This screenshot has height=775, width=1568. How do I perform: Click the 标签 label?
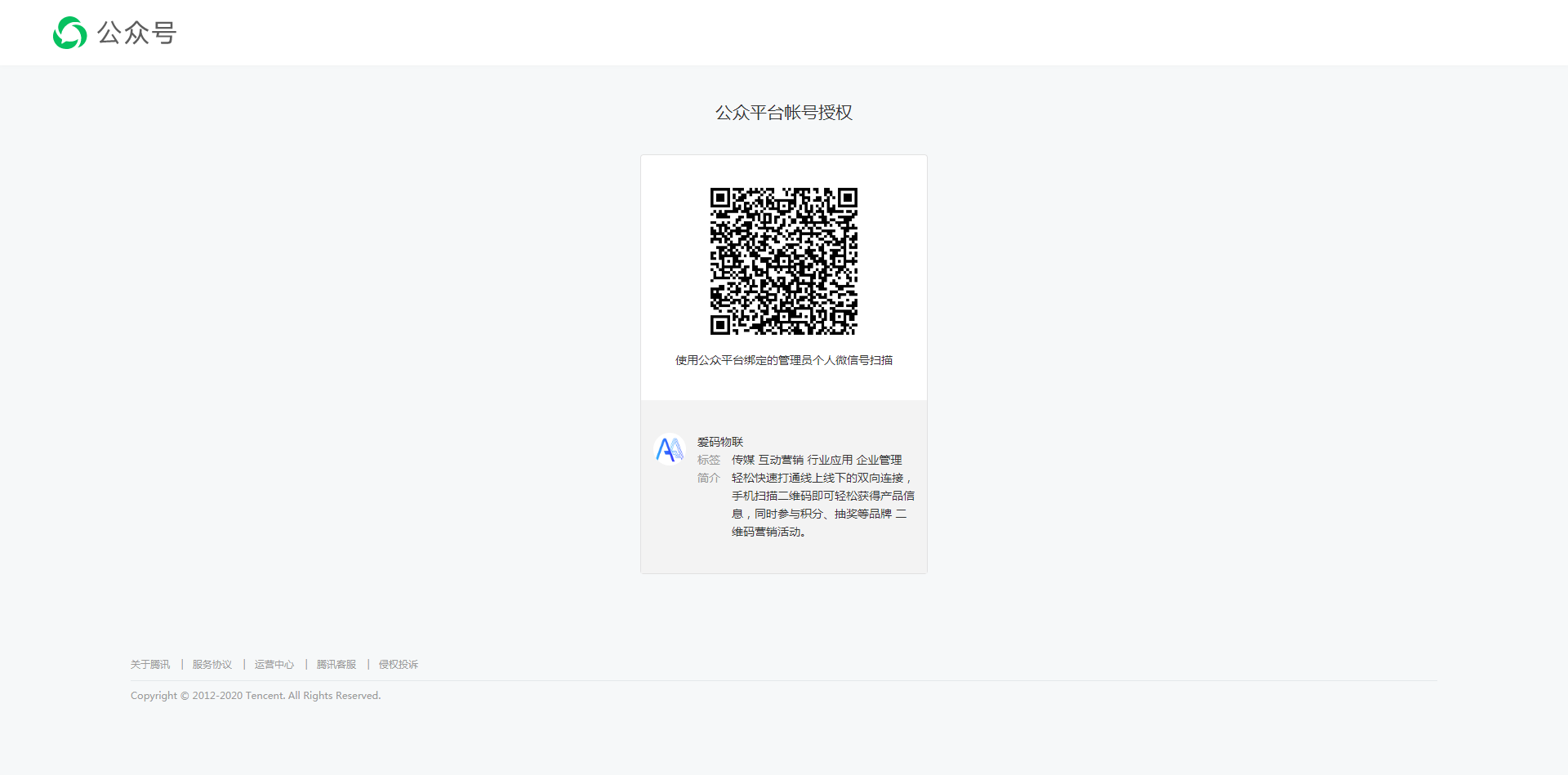709,460
